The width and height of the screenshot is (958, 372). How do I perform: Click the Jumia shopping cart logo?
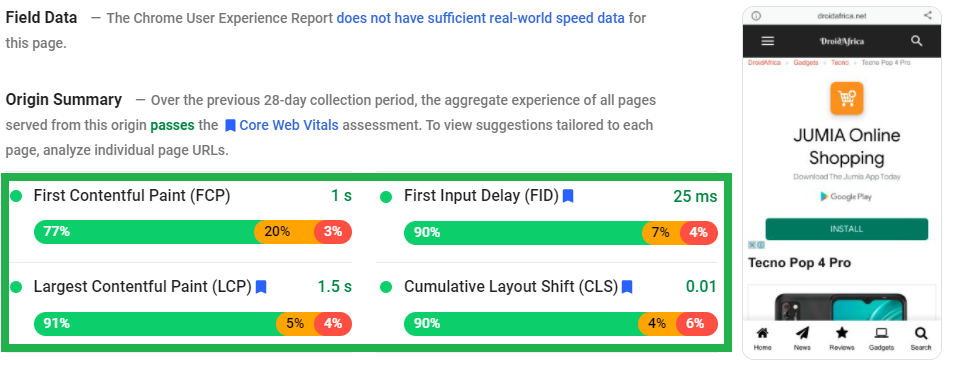click(x=846, y=98)
